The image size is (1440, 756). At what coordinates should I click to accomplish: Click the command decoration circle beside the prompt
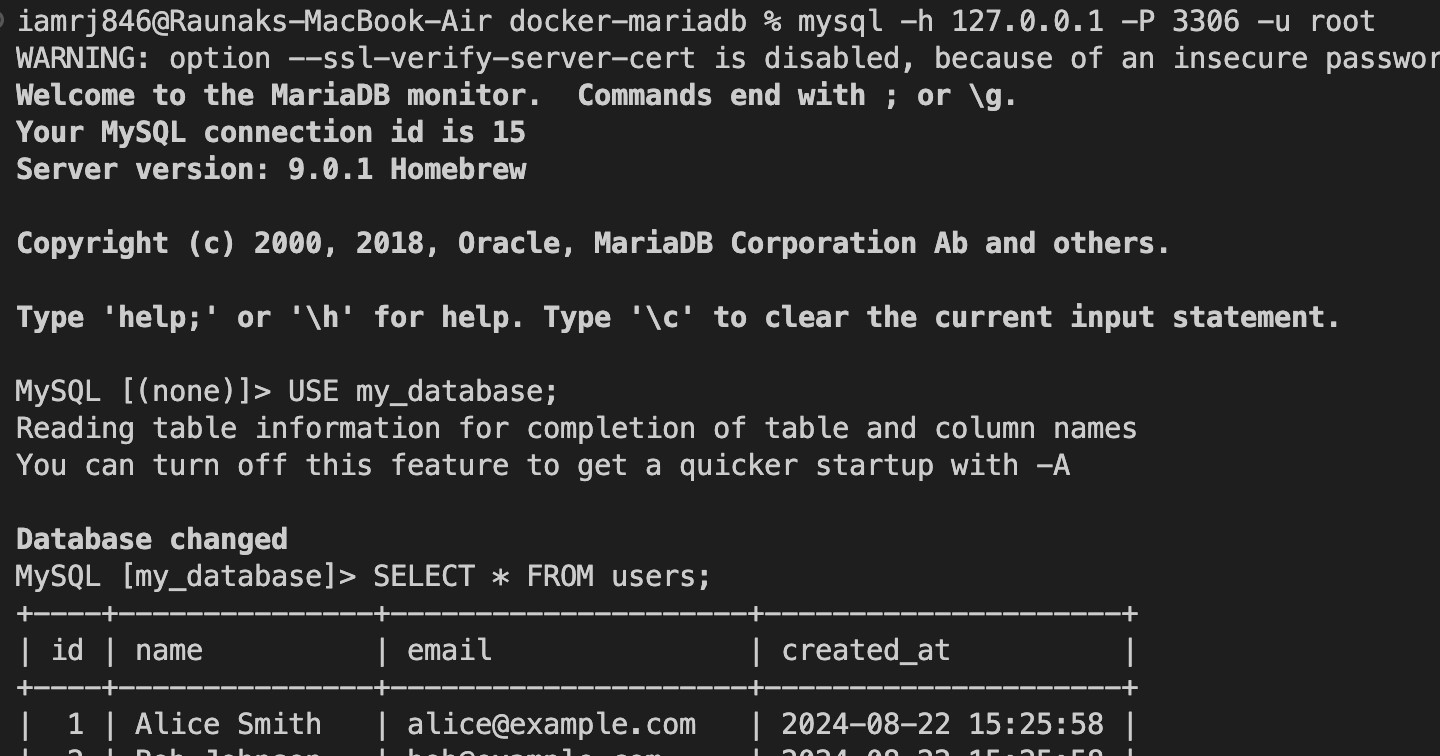coord(3,20)
